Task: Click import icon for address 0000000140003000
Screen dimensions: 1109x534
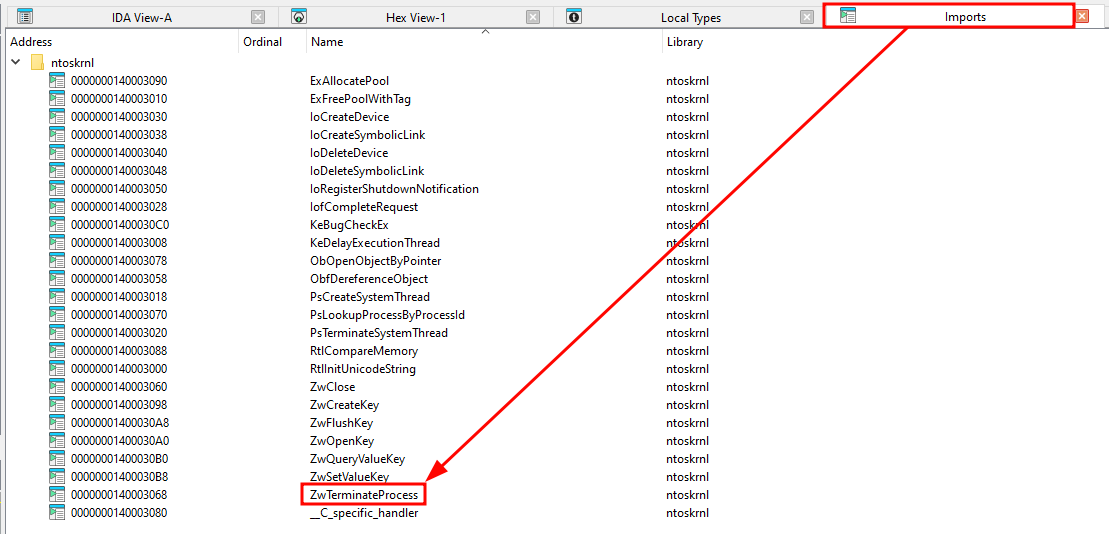Action: click(57, 368)
